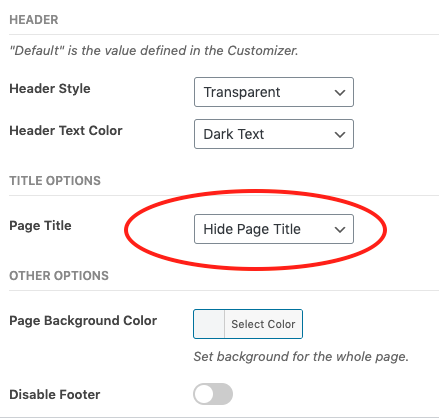Open the Header Style dropdown showing Transparent
Screen dimensions: 439x418
pos(274,92)
